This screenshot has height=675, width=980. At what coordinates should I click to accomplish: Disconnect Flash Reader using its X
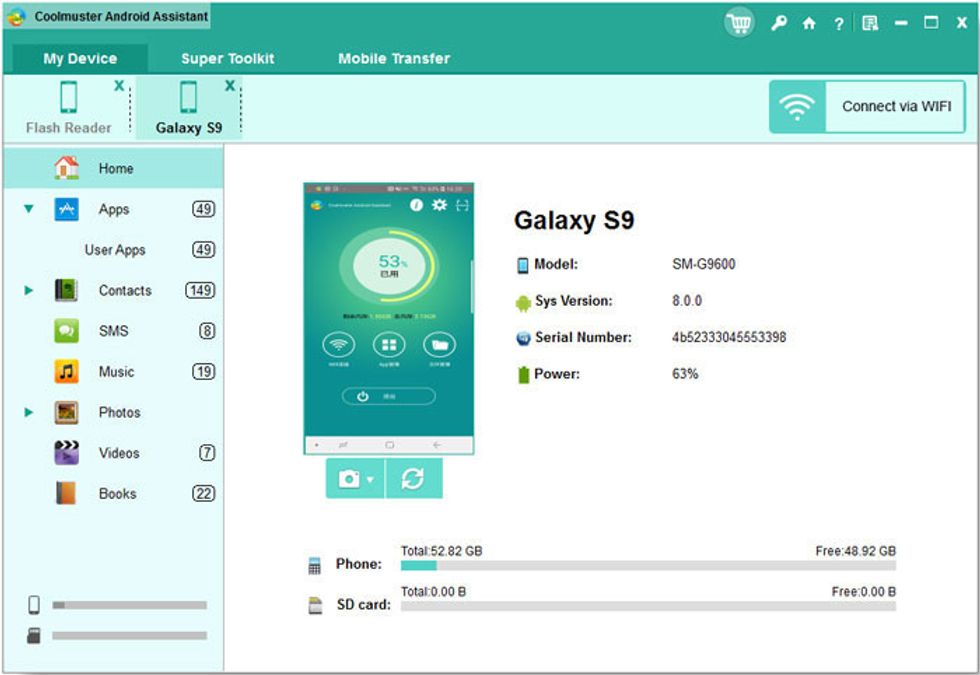click(119, 85)
